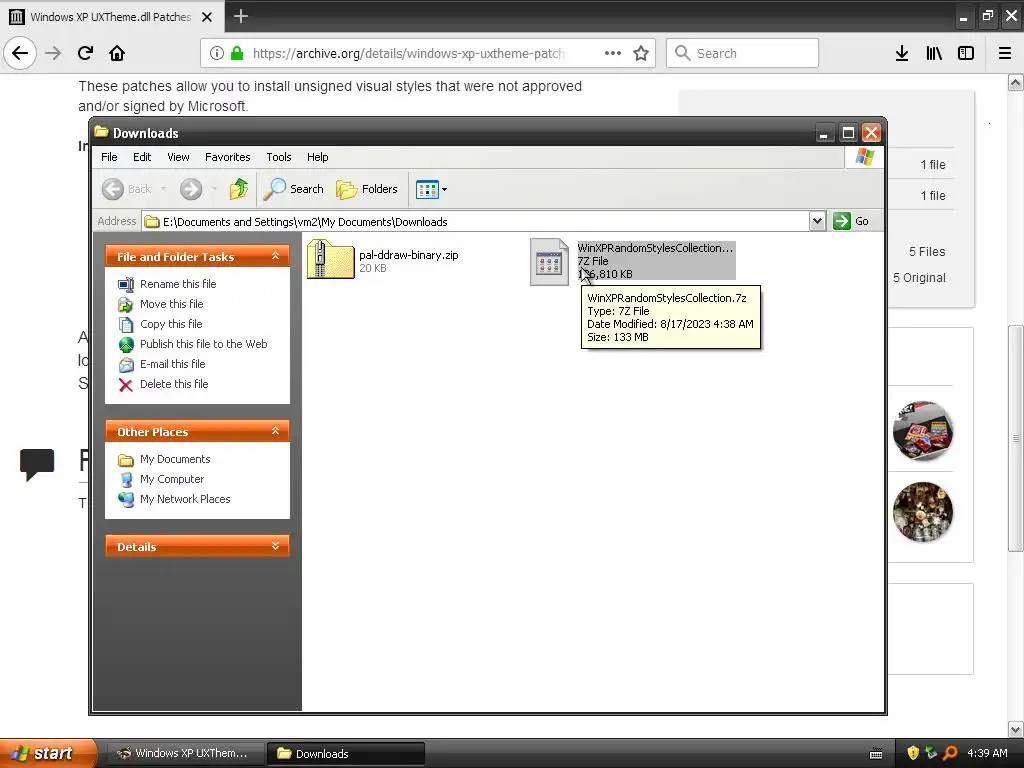This screenshot has width=1024, height=768.
Task: Go to the Firefox home page
Action: point(117,53)
